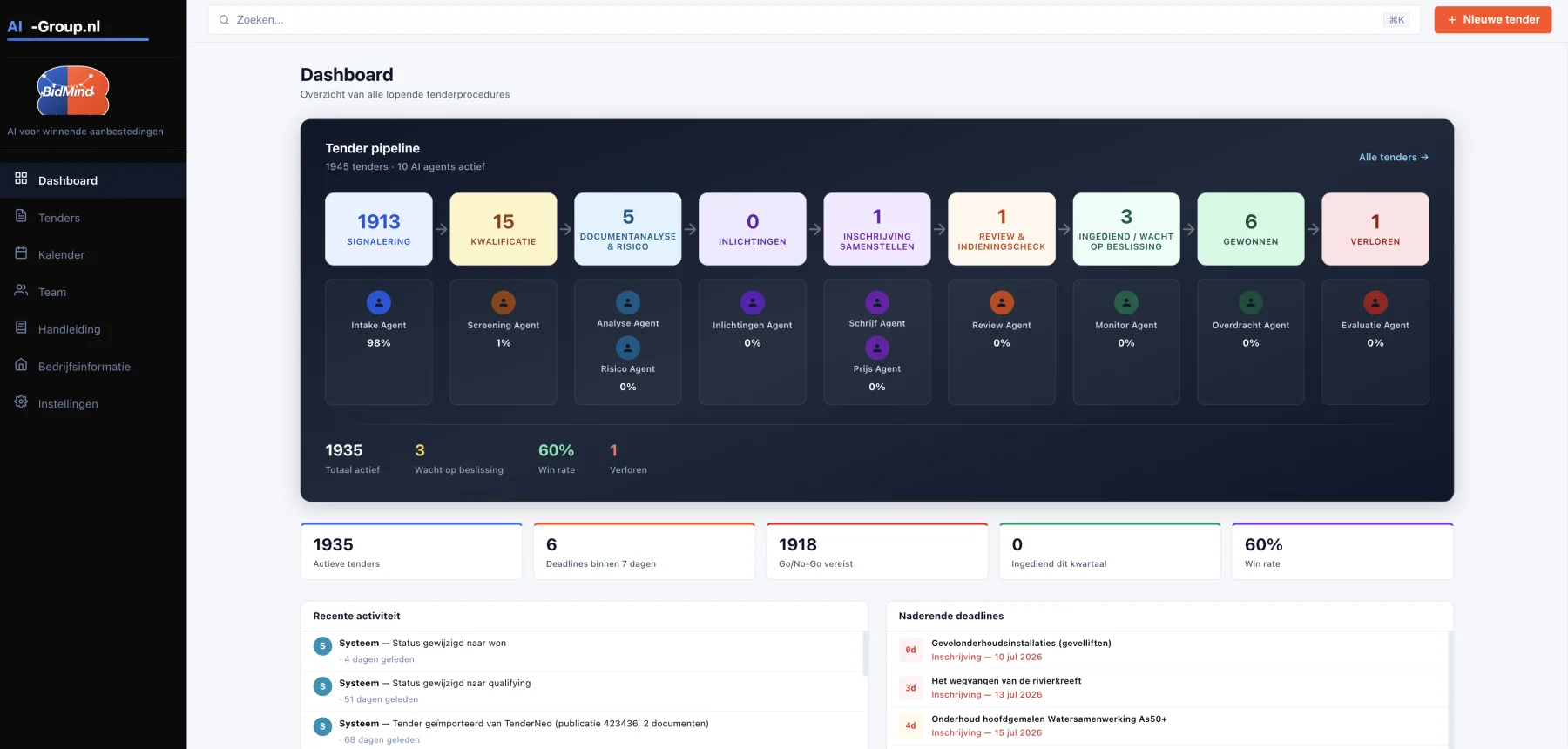1568x749 pixels.
Task: Select Documentanalyse & Risico stage card
Action: 628,229
